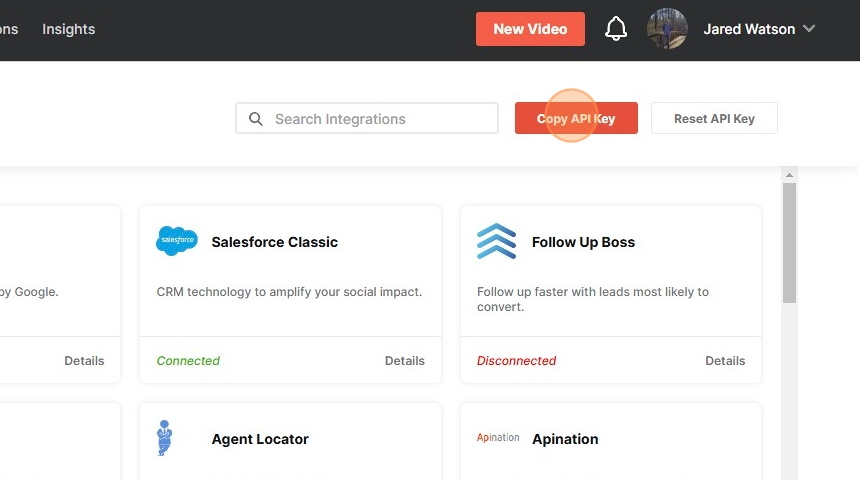This screenshot has height=480, width=860.
Task: Click the Apination logo
Action: point(498,437)
